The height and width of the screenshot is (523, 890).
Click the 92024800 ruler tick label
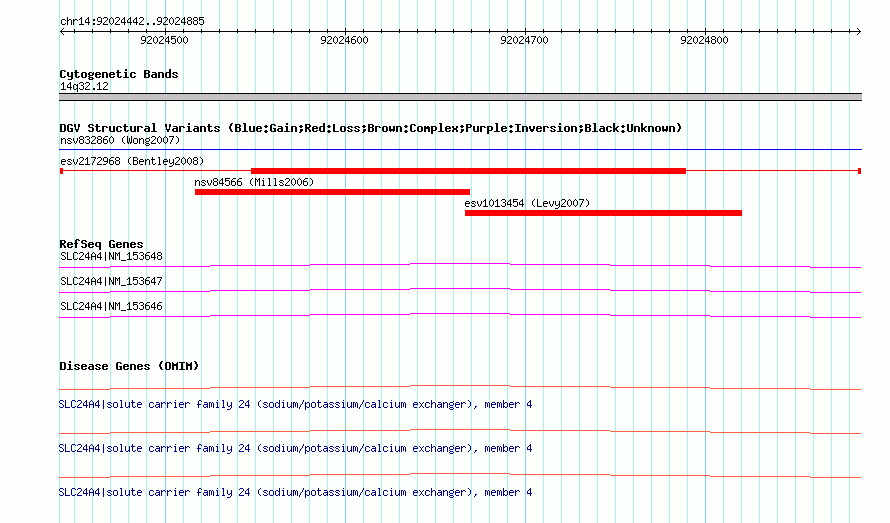(x=704, y=40)
